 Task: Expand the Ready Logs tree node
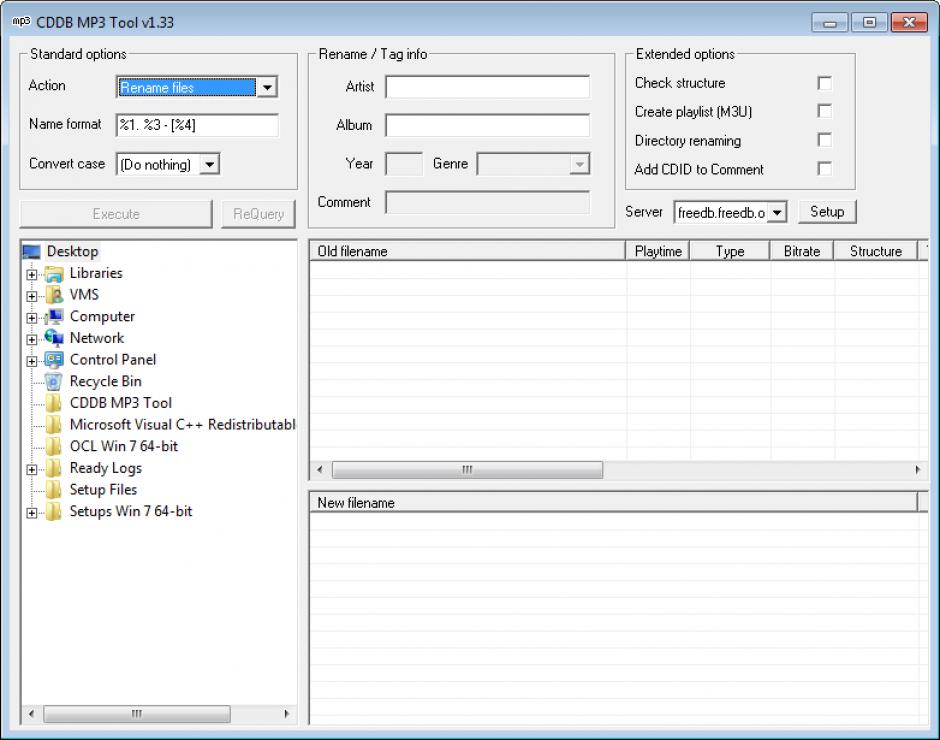[32, 470]
